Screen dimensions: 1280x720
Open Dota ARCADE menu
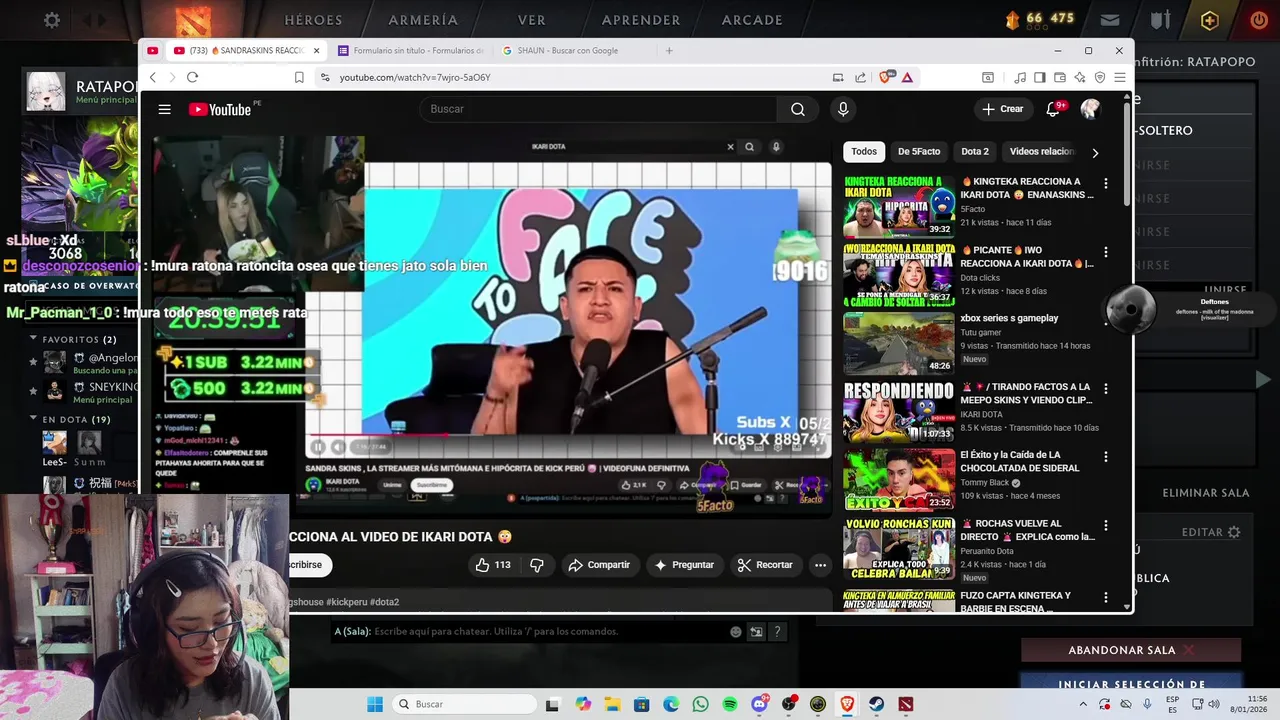pos(752,20)
